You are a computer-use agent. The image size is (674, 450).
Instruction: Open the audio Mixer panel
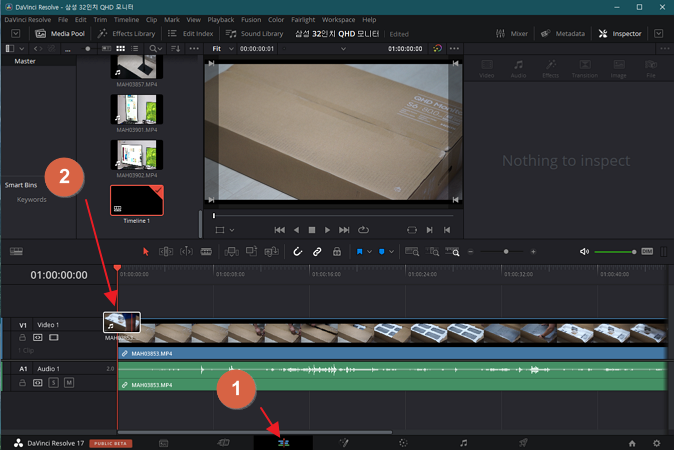coord(512,34)
